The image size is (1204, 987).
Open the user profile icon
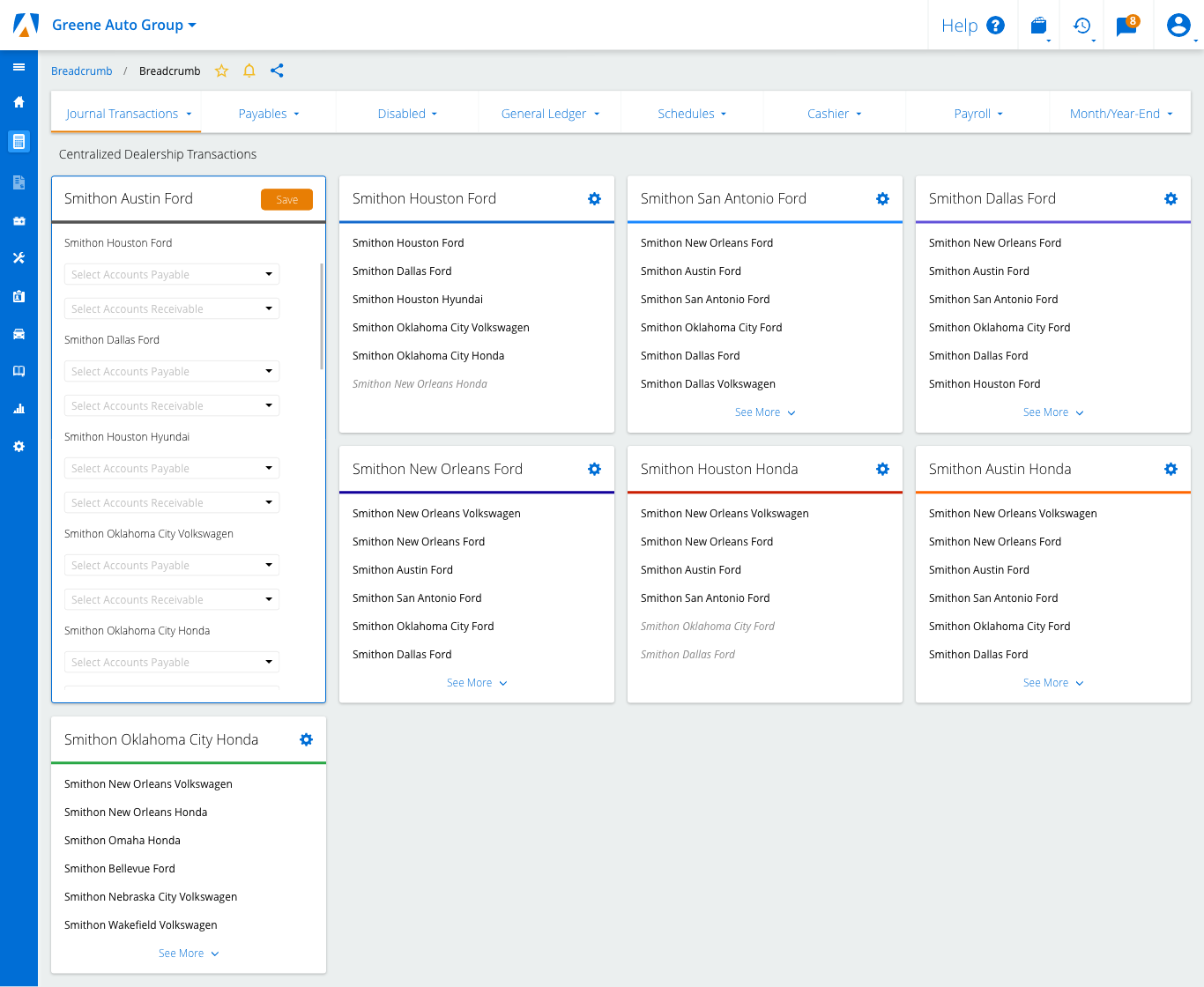click(x=1178, y=26)
